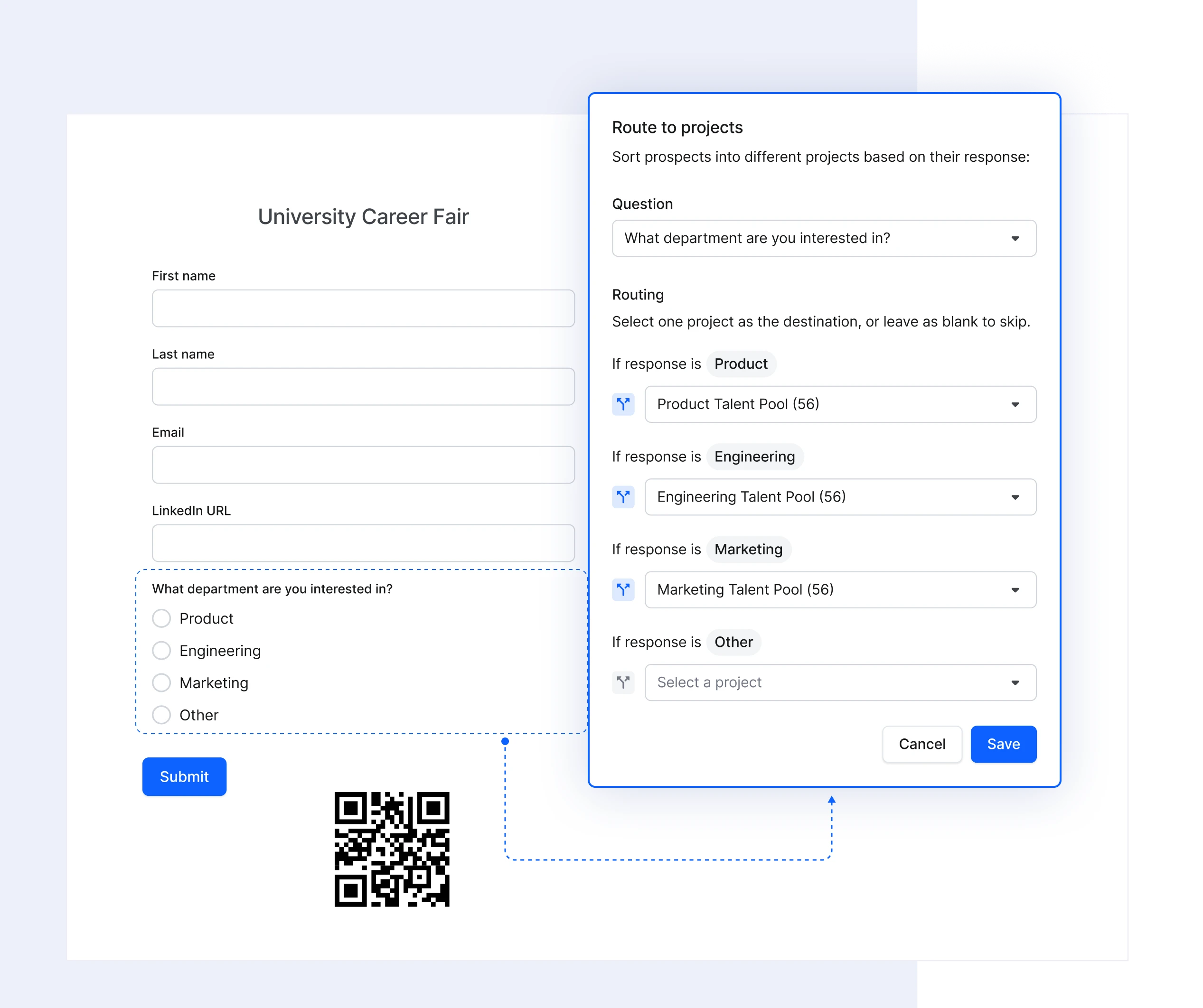1203x1008 pixels.
Task: Click the routing icon for Engineering Talent Pool
Action: [x=623, y=496]
